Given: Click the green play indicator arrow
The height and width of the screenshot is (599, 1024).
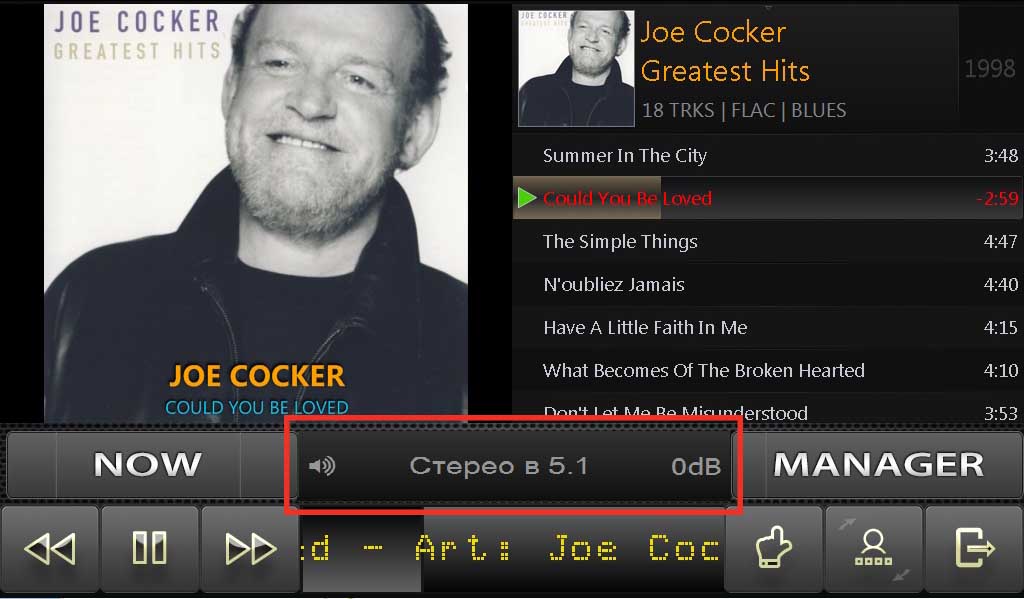Looking at the screenshot, I should (526, 198).
